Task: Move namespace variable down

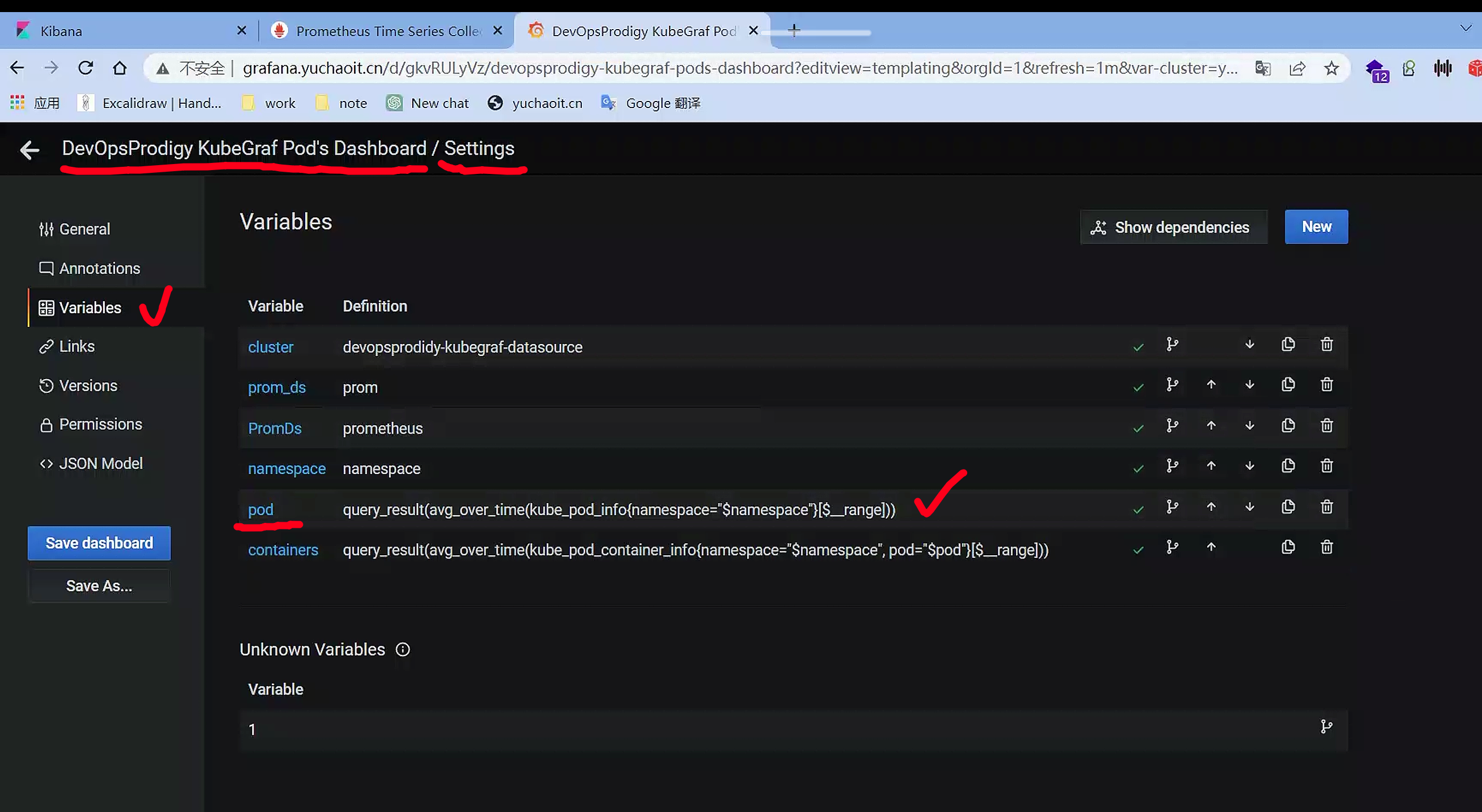Action: click(1249, 466)
